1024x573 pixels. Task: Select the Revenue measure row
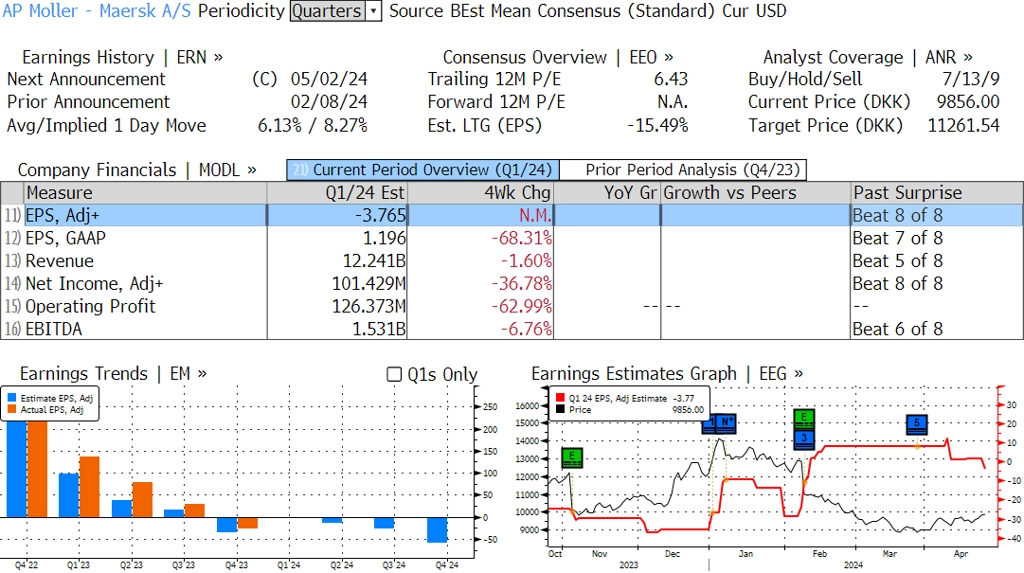tap(512, 261)
